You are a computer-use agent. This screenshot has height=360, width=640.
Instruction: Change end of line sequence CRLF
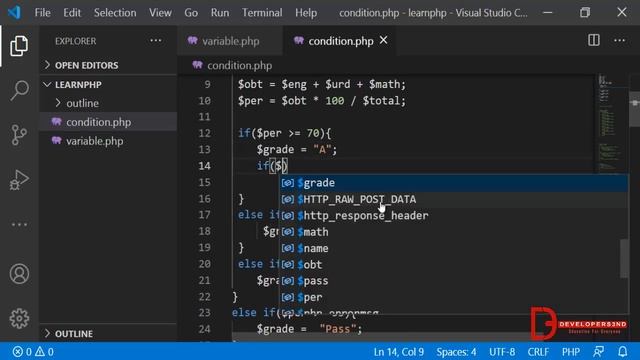click(538, 351)
